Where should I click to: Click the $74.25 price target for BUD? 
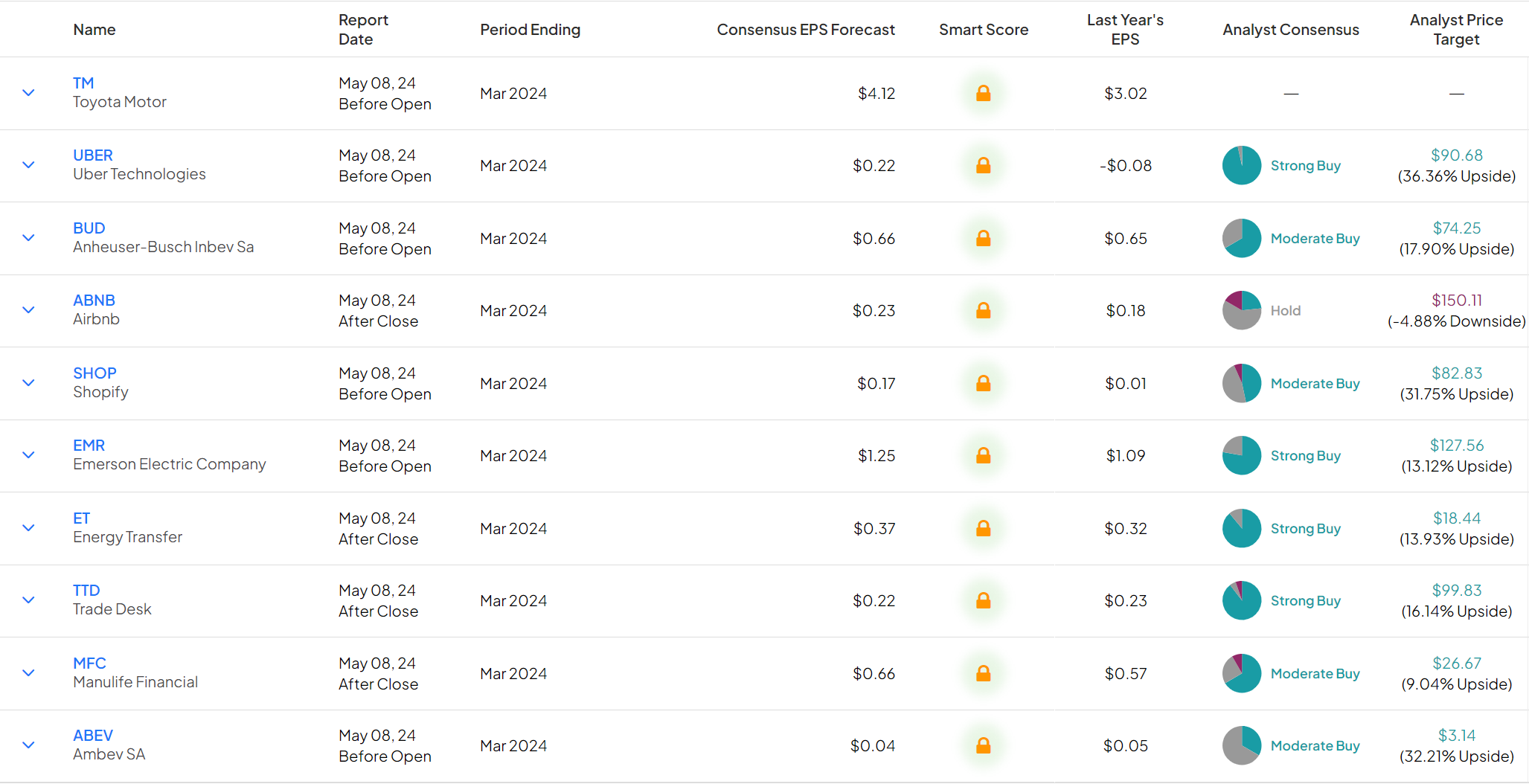click(x=1457, y=228)
